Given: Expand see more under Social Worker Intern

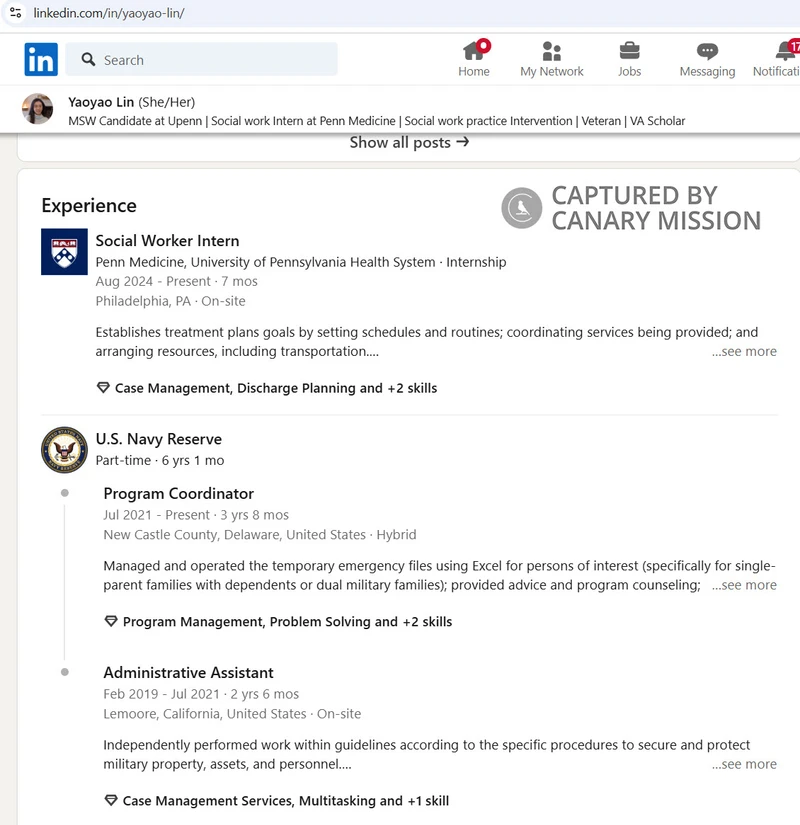Looking at the screenshot, I should coord(744,351).
